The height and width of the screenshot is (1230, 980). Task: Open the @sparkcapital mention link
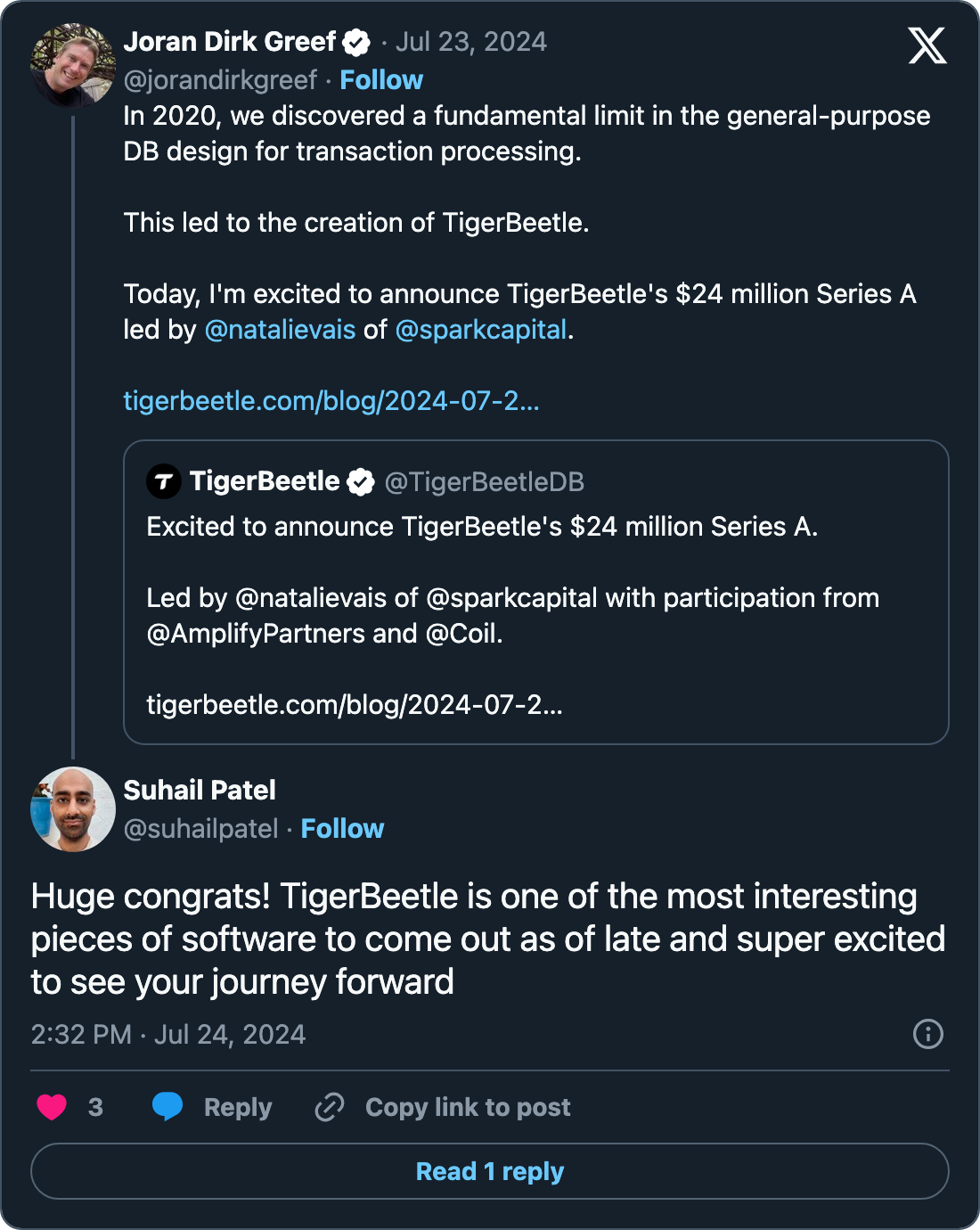(481, 330)
